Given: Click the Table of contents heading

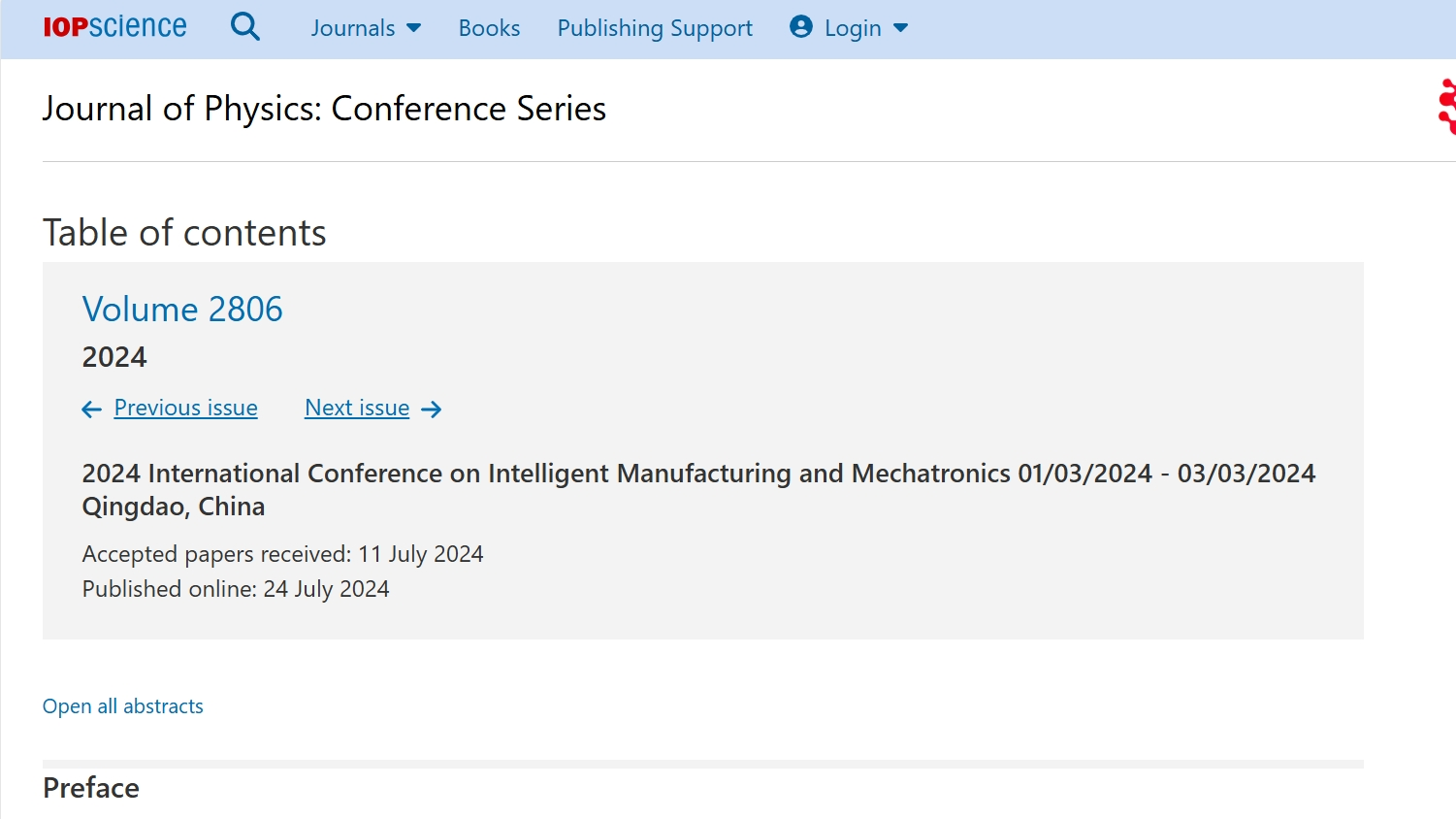Looking at the screenshot, I should [184, 233].
